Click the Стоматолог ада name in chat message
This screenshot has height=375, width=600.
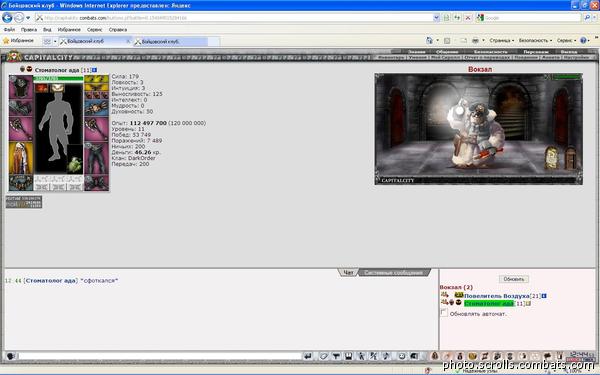(x=51, y=280)
